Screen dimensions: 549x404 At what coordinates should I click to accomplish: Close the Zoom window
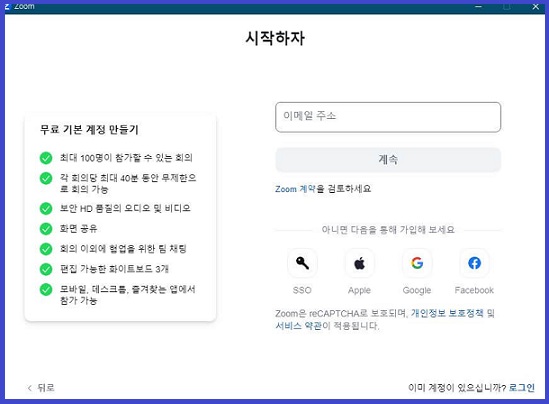click(x=535, y=6)
